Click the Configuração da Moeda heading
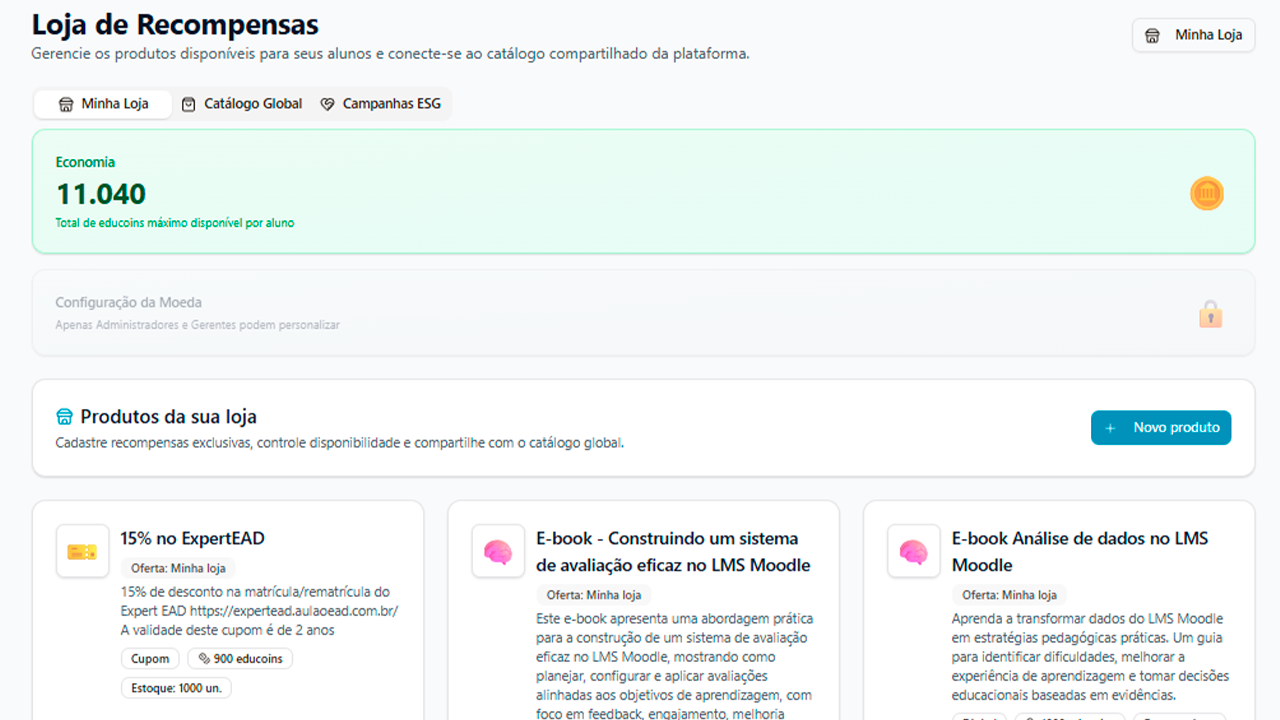Screen dimensions: 1280x720 tap(128, 302)
